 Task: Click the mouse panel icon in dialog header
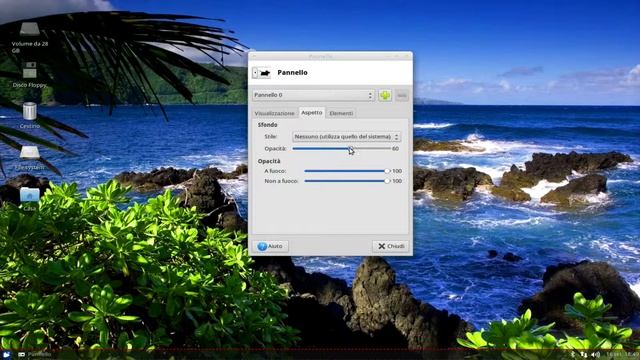pyautogui.click(x=261, y=73)
